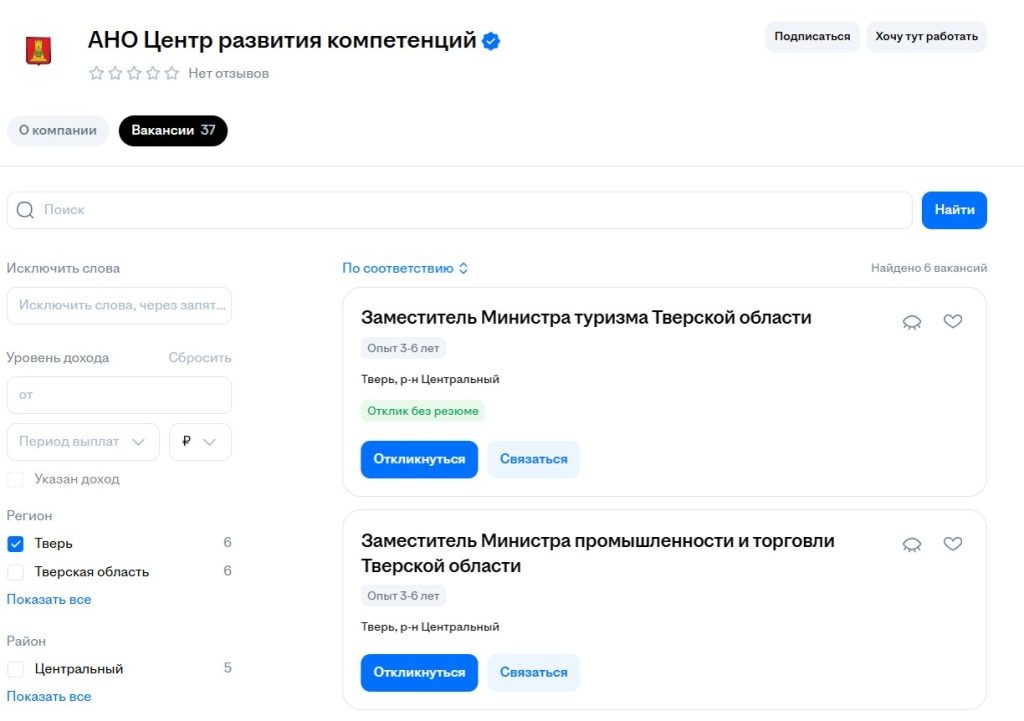Enable the Тверская область region filter
The width and height of the screenshot is (1024, 721).
pos(15,571)
